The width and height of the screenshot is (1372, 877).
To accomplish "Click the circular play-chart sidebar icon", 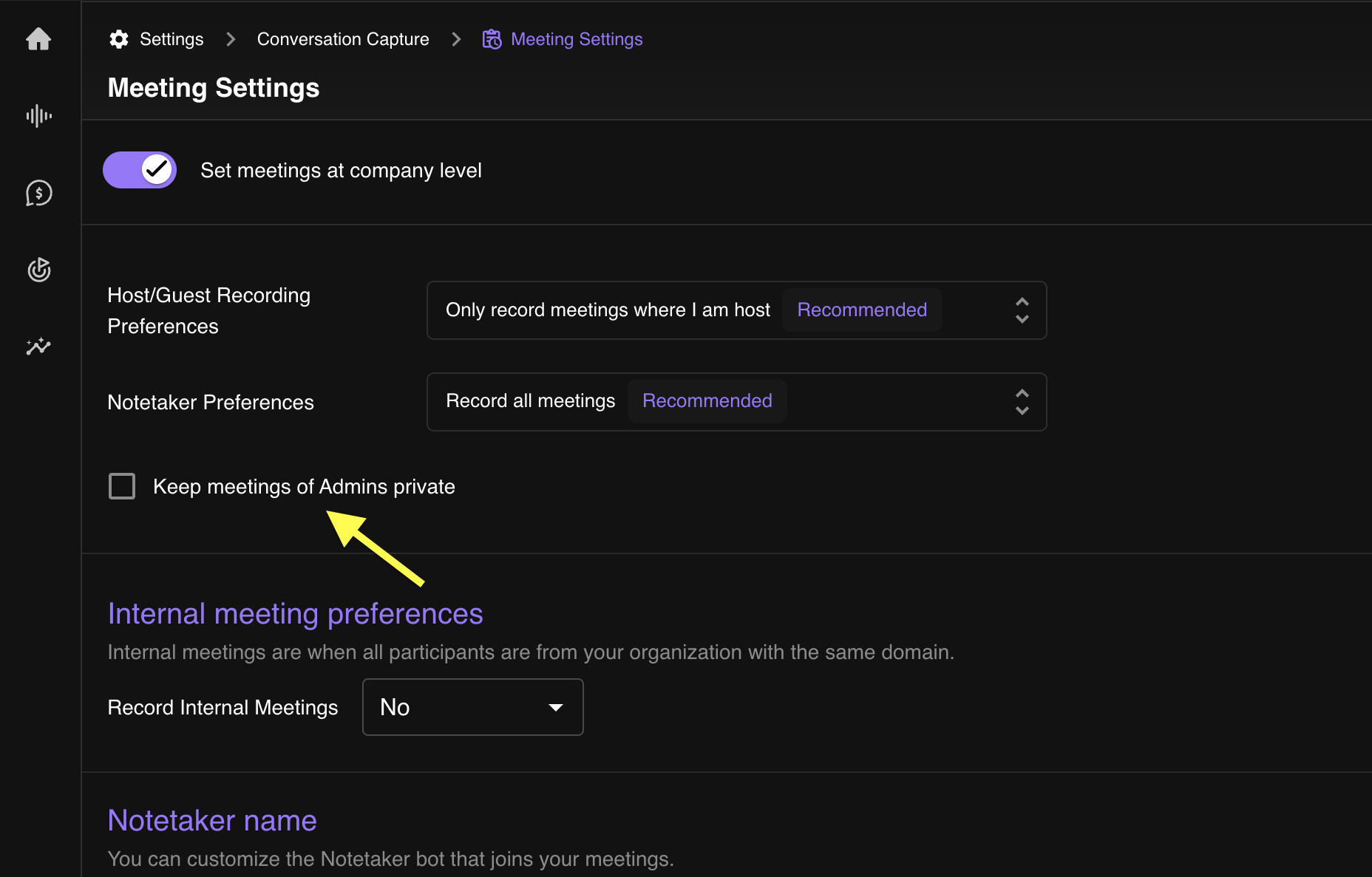I will click(x=38, y=270).
